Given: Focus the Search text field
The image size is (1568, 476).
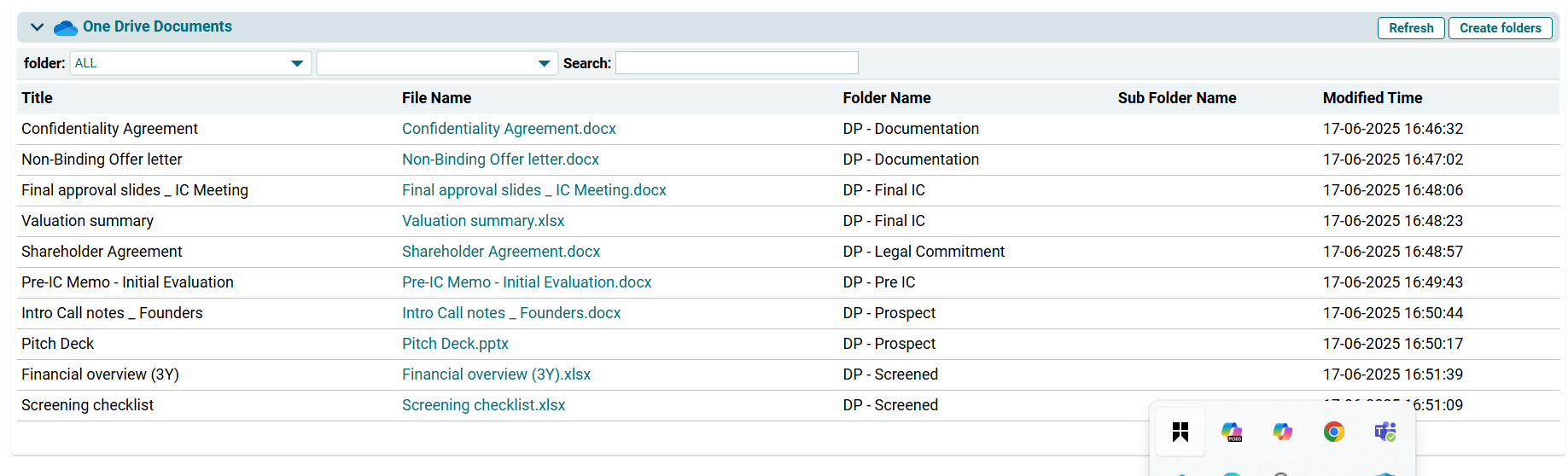Looking at the screenshot, I should pos(737,63).
